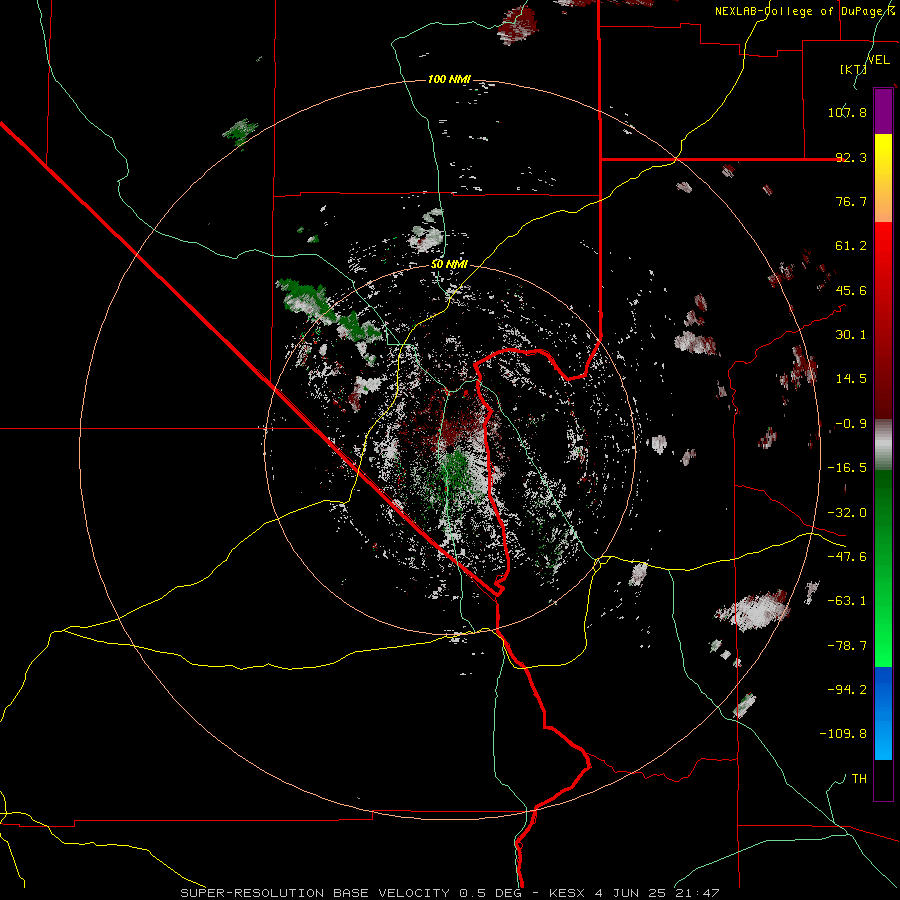Click the 45.6 legend value
The image size is (900, 900).
pos(851,290)
